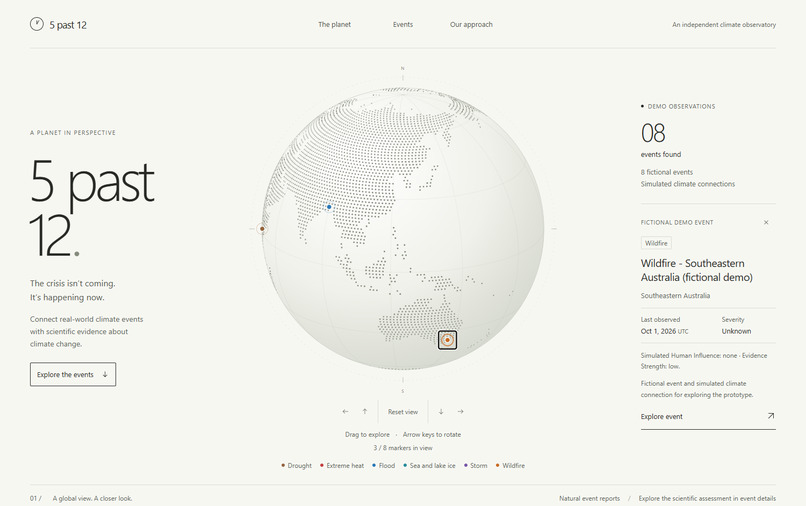This screenshot has width=806, height=506.
Task: Rotate globe up with the up arrow
Action: pyautogui.click(x=364, y=411)
